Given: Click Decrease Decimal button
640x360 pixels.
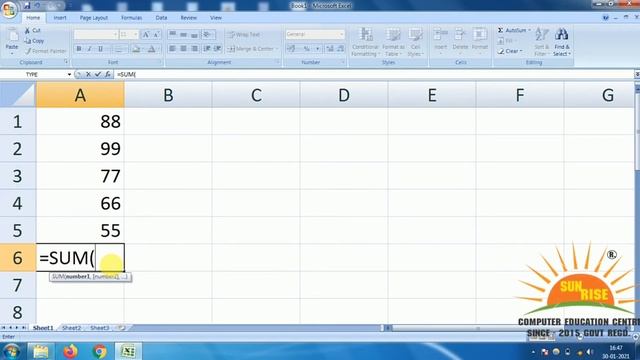Looking at the screenshot, I should coord(340,49).
